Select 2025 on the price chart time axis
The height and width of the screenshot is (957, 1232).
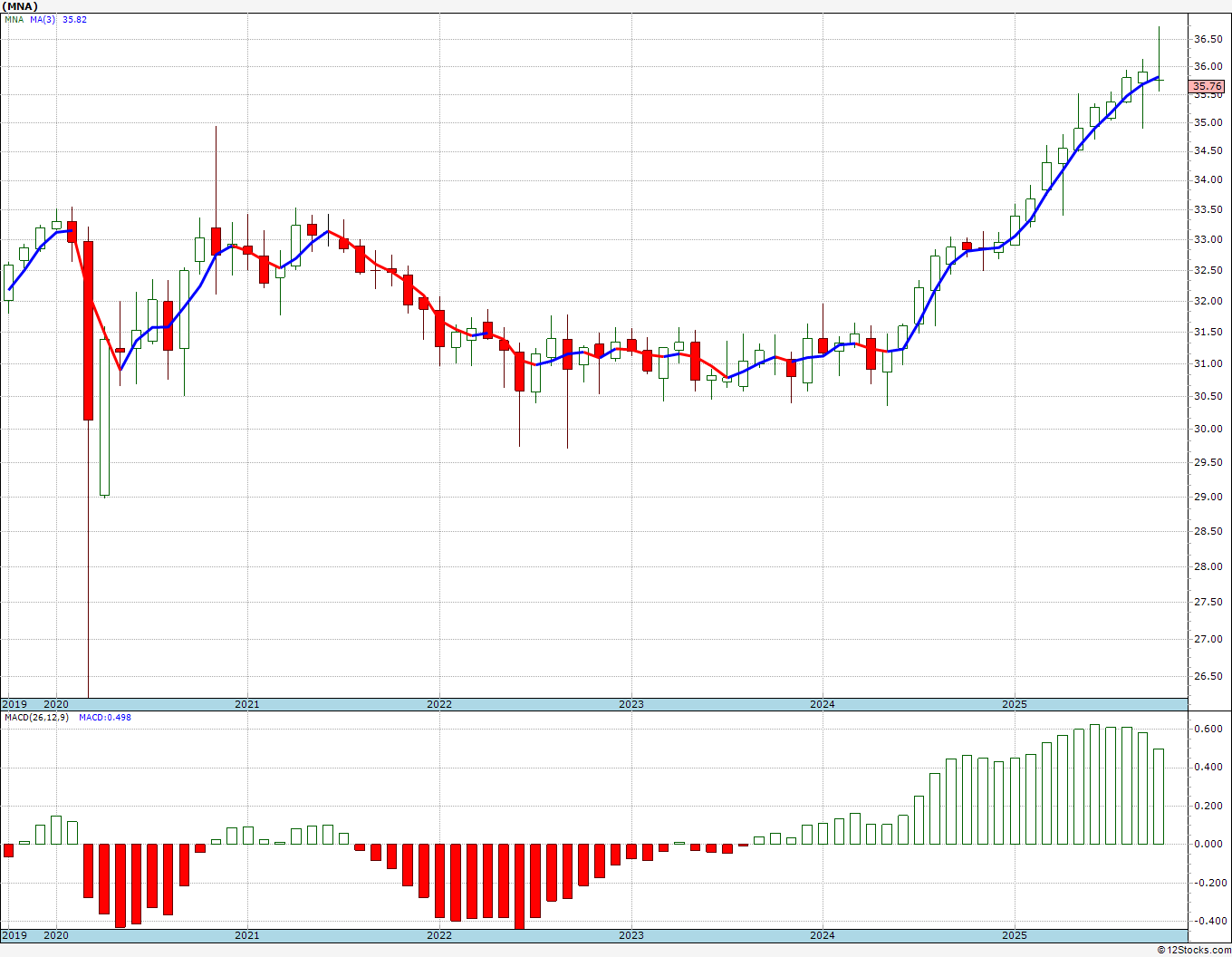pos(1015,704)
